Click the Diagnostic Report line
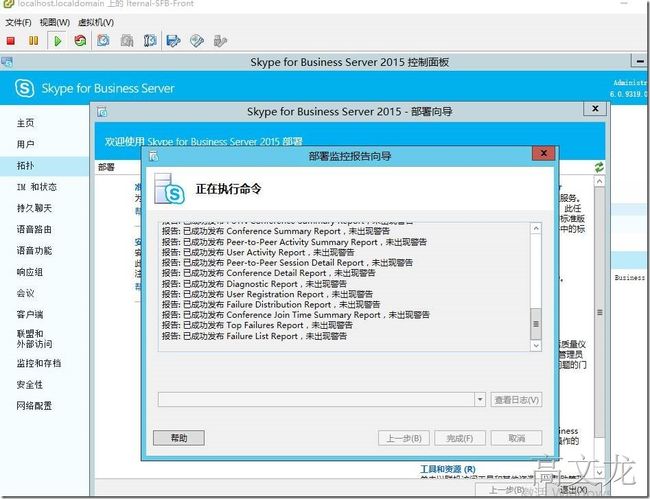 click(x=254, y=284)
